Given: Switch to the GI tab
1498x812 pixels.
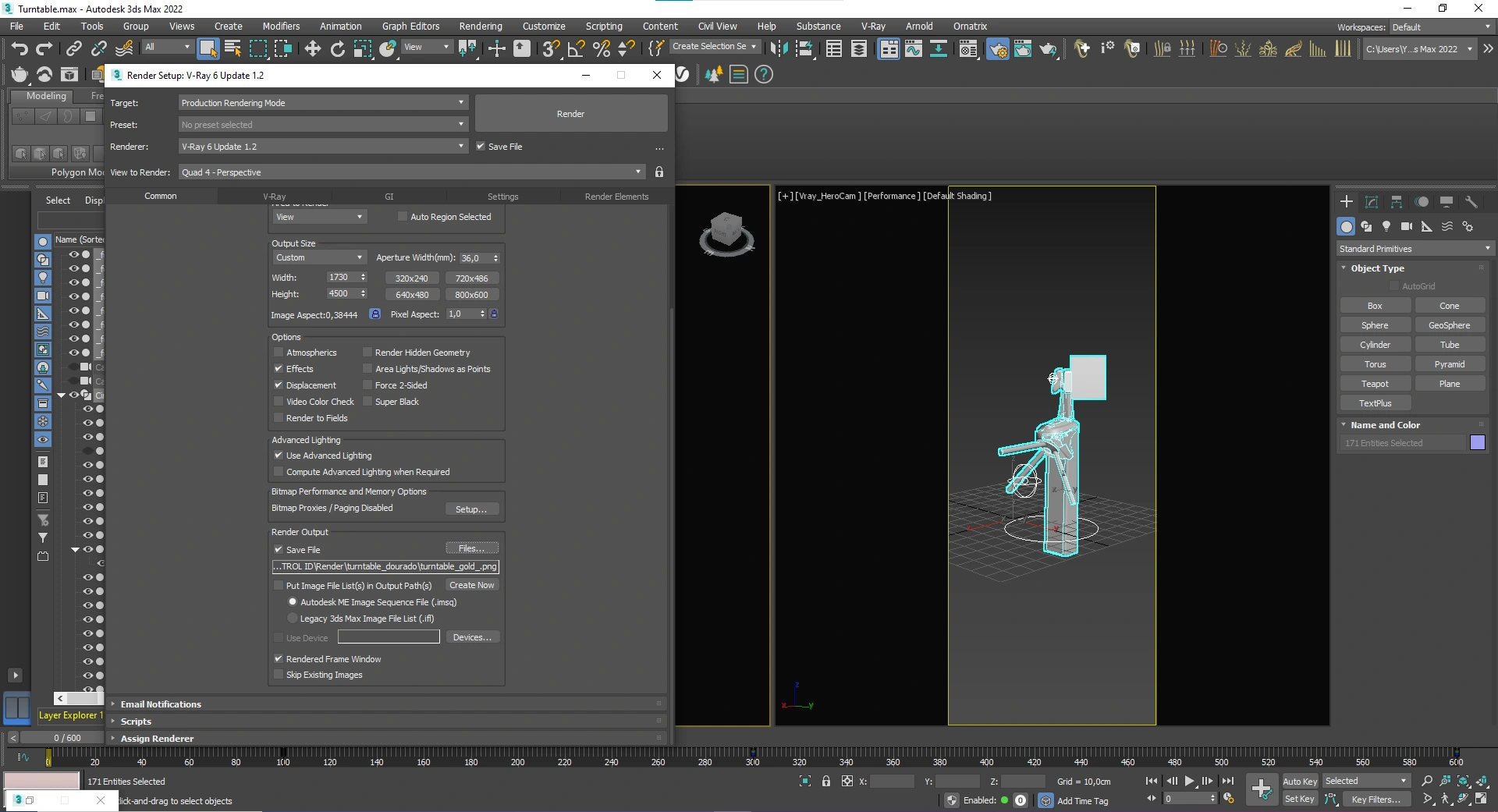Looking at the screenshot, I should click(x=389, y=197).
